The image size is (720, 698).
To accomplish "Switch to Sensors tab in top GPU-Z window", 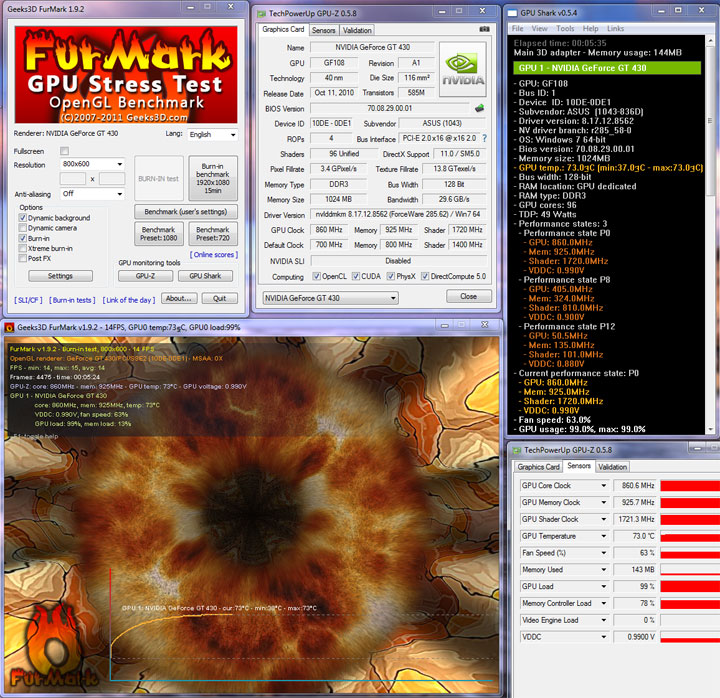I will point(324,30).
